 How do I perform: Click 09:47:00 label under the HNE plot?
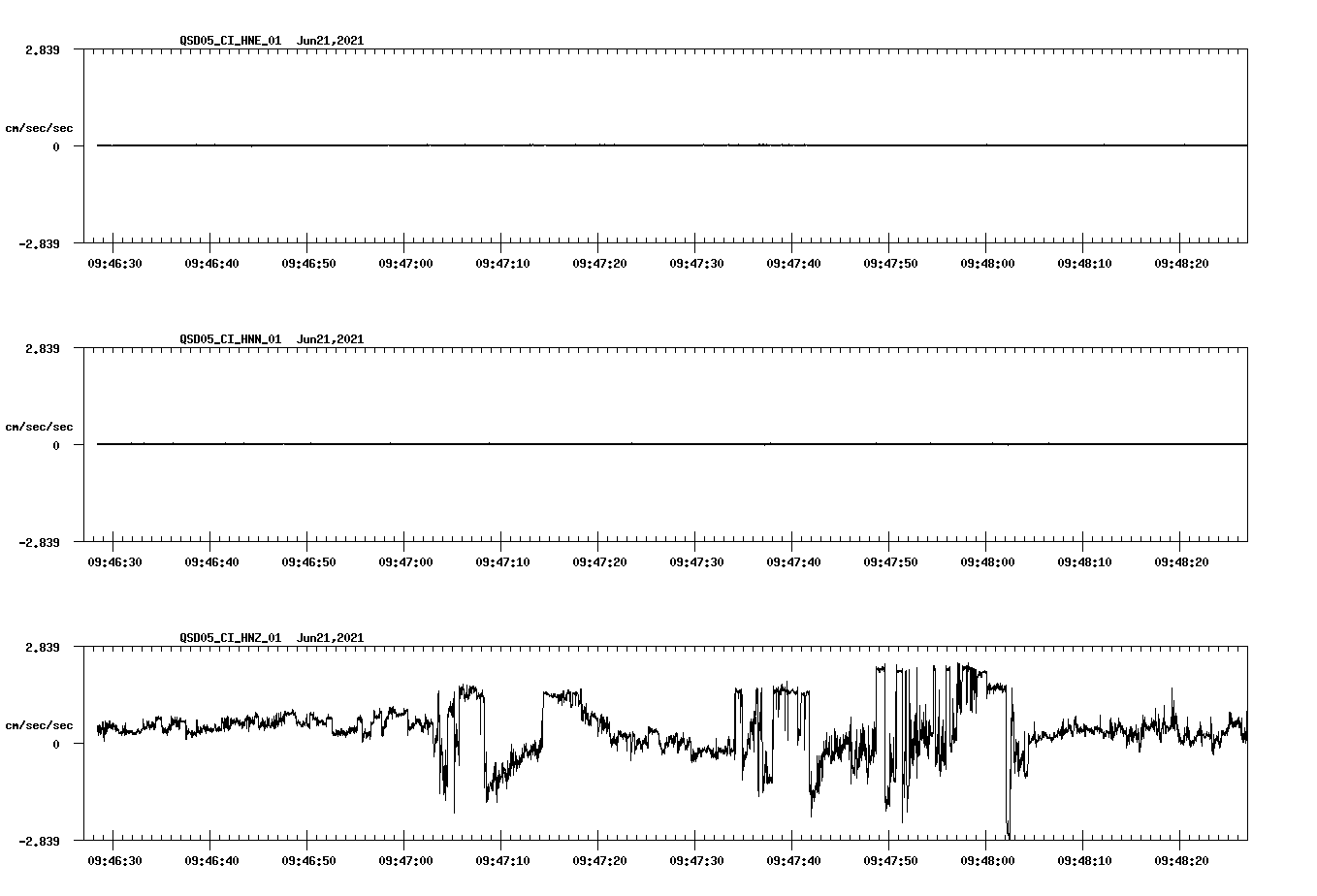[405, 264]
